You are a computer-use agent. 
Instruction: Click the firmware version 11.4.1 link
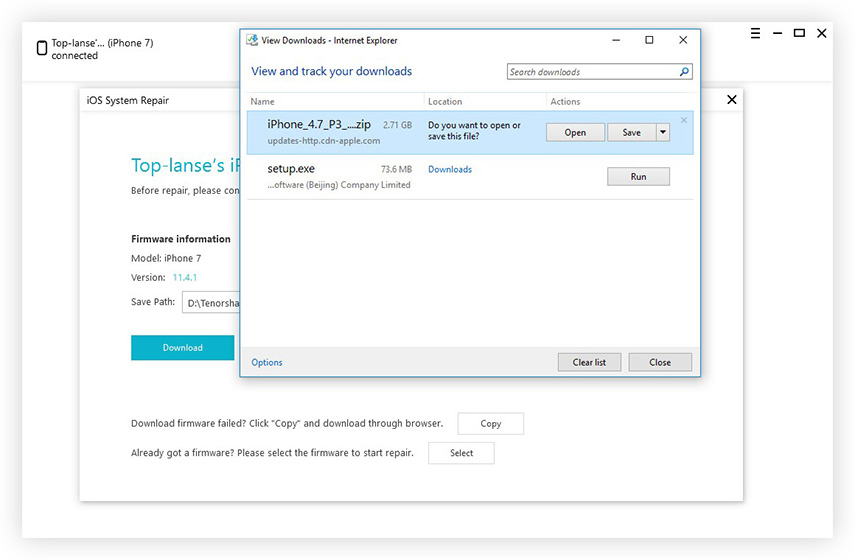click(185, 278)
